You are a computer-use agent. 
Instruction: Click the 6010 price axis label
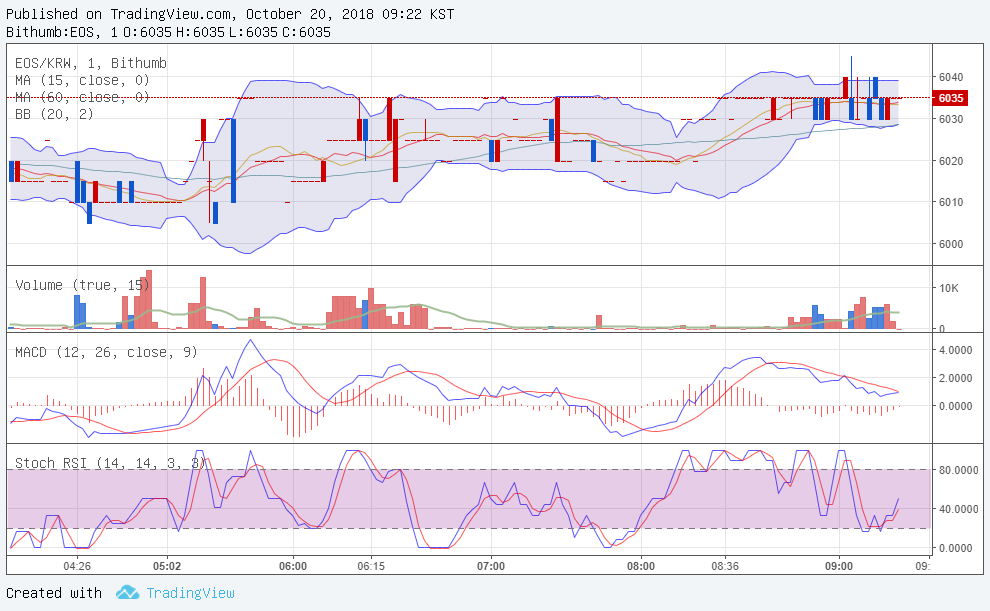[951, 202]
